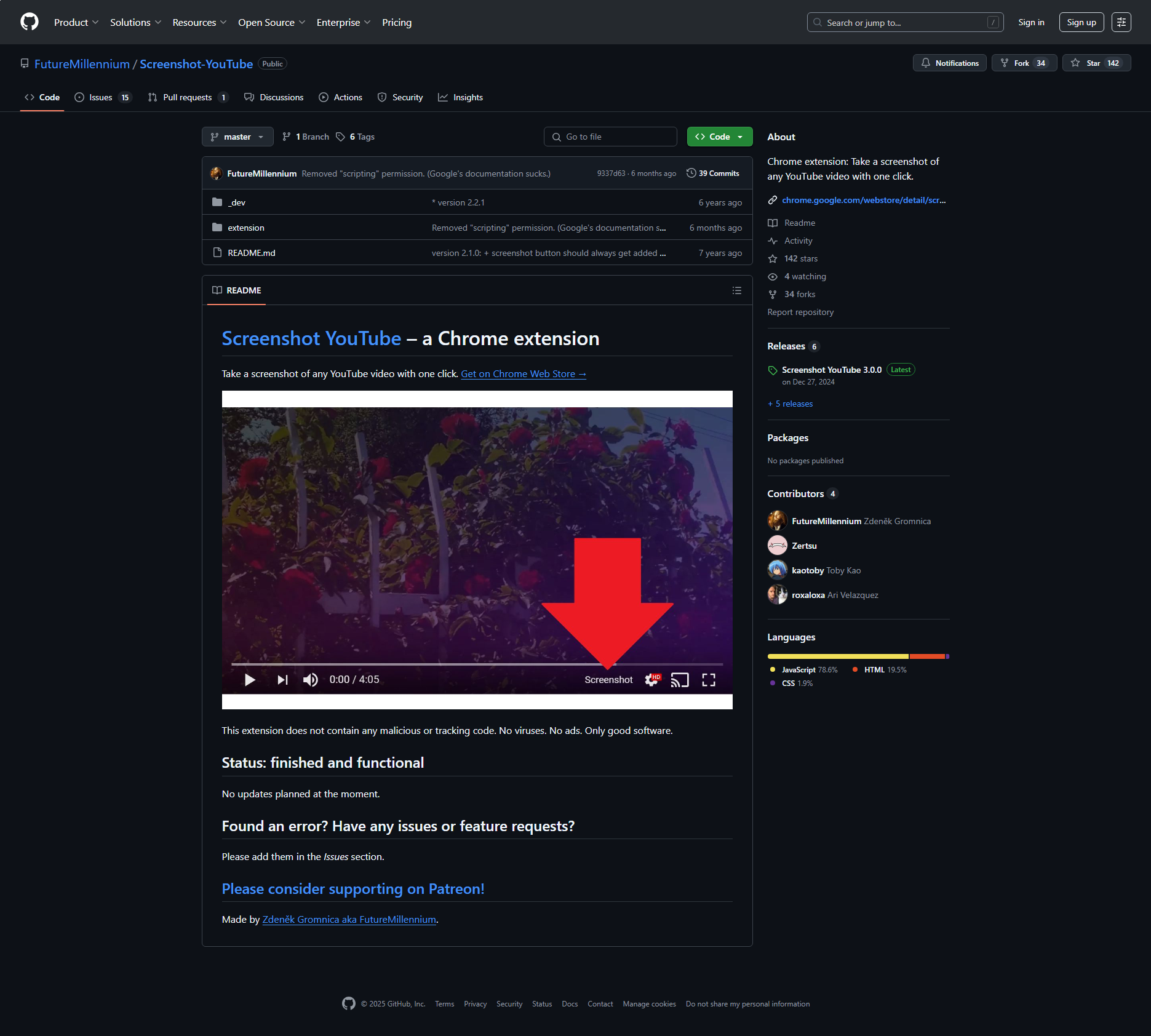Open the Discussions tab
This screenshot has height=1036, width=1151.
(x=274, y=97)
